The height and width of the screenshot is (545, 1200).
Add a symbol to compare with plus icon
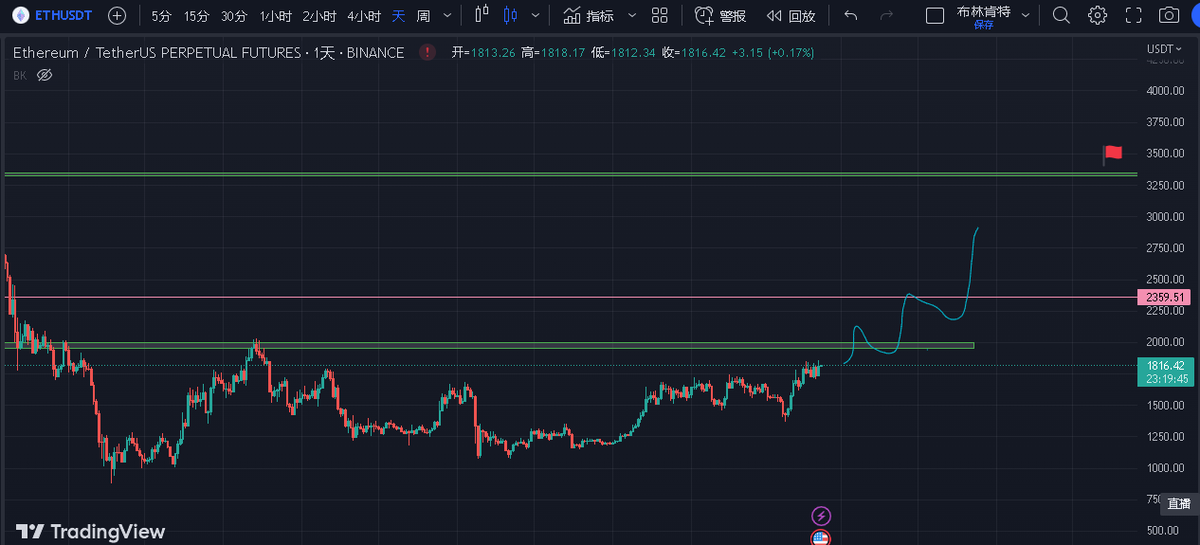pos(117,16)
